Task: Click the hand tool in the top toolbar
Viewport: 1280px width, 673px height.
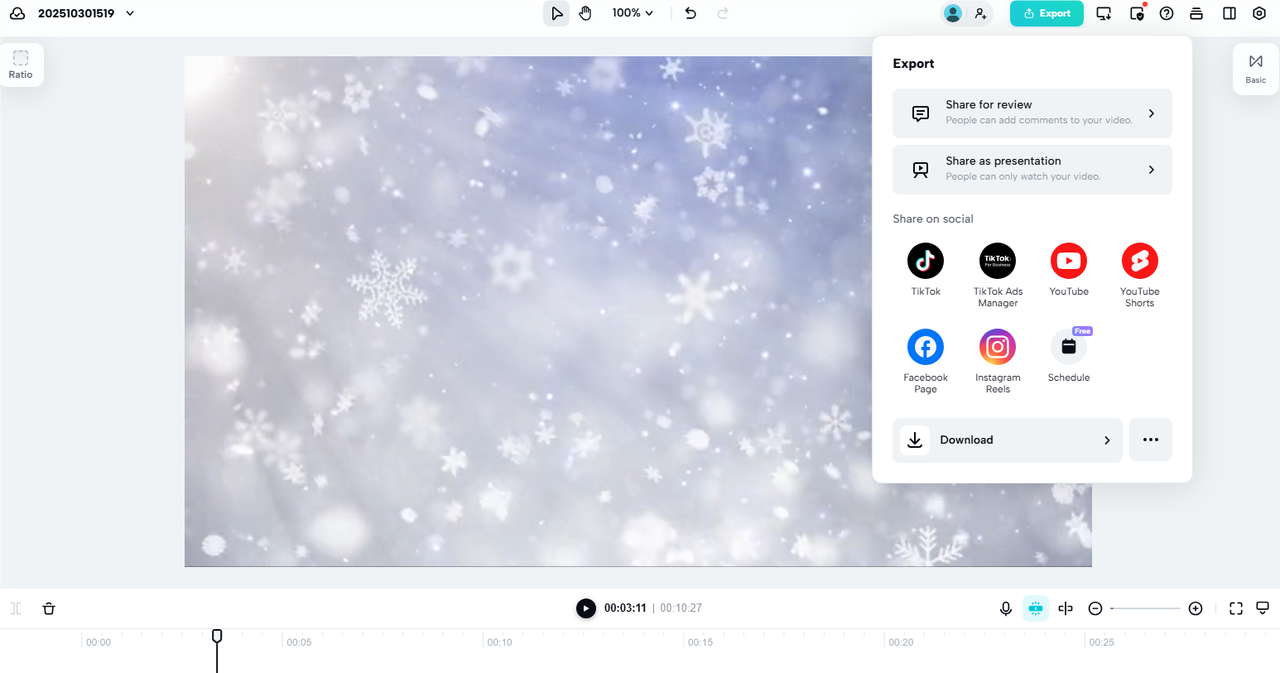Action: (585, 13)
